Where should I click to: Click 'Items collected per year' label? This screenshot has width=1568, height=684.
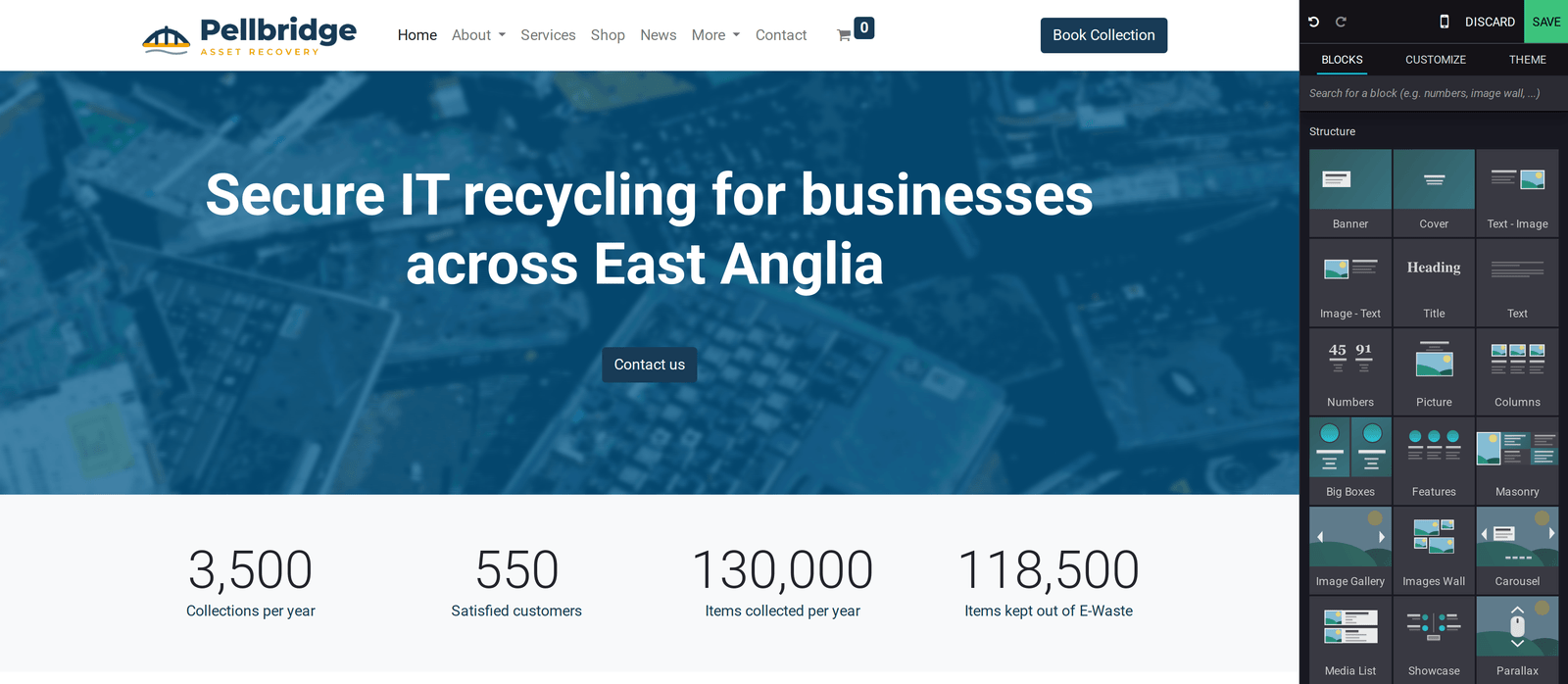pos(782,611)
